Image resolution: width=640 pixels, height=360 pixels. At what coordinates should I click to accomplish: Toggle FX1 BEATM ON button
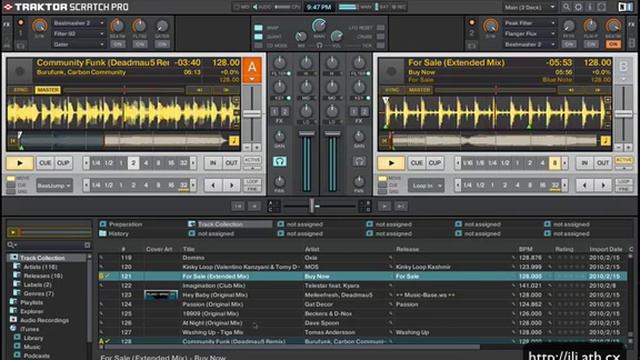(x=118, y=44)
